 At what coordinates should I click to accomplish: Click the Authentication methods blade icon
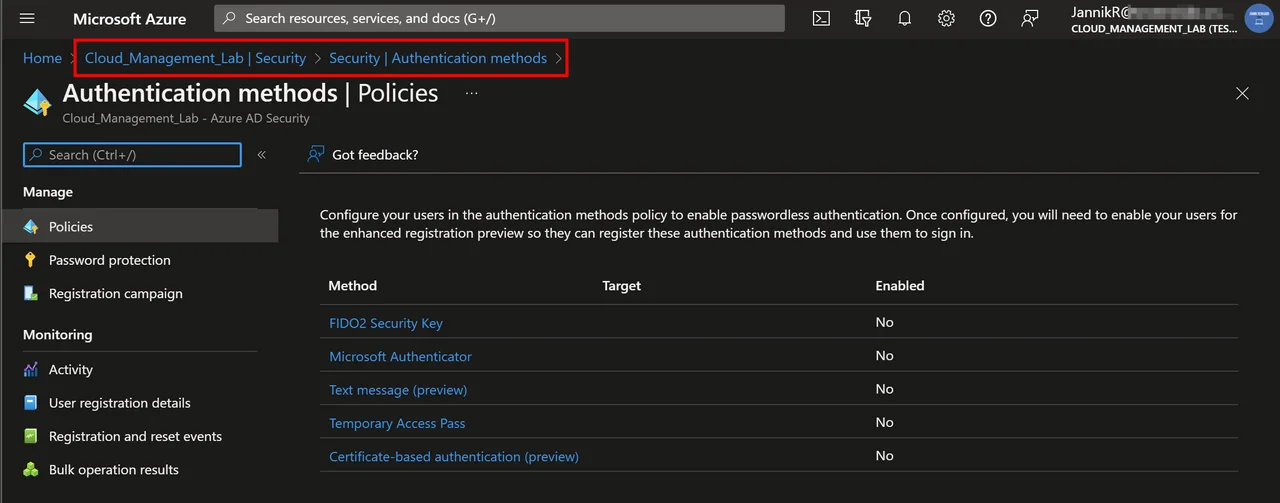[37, 102]
